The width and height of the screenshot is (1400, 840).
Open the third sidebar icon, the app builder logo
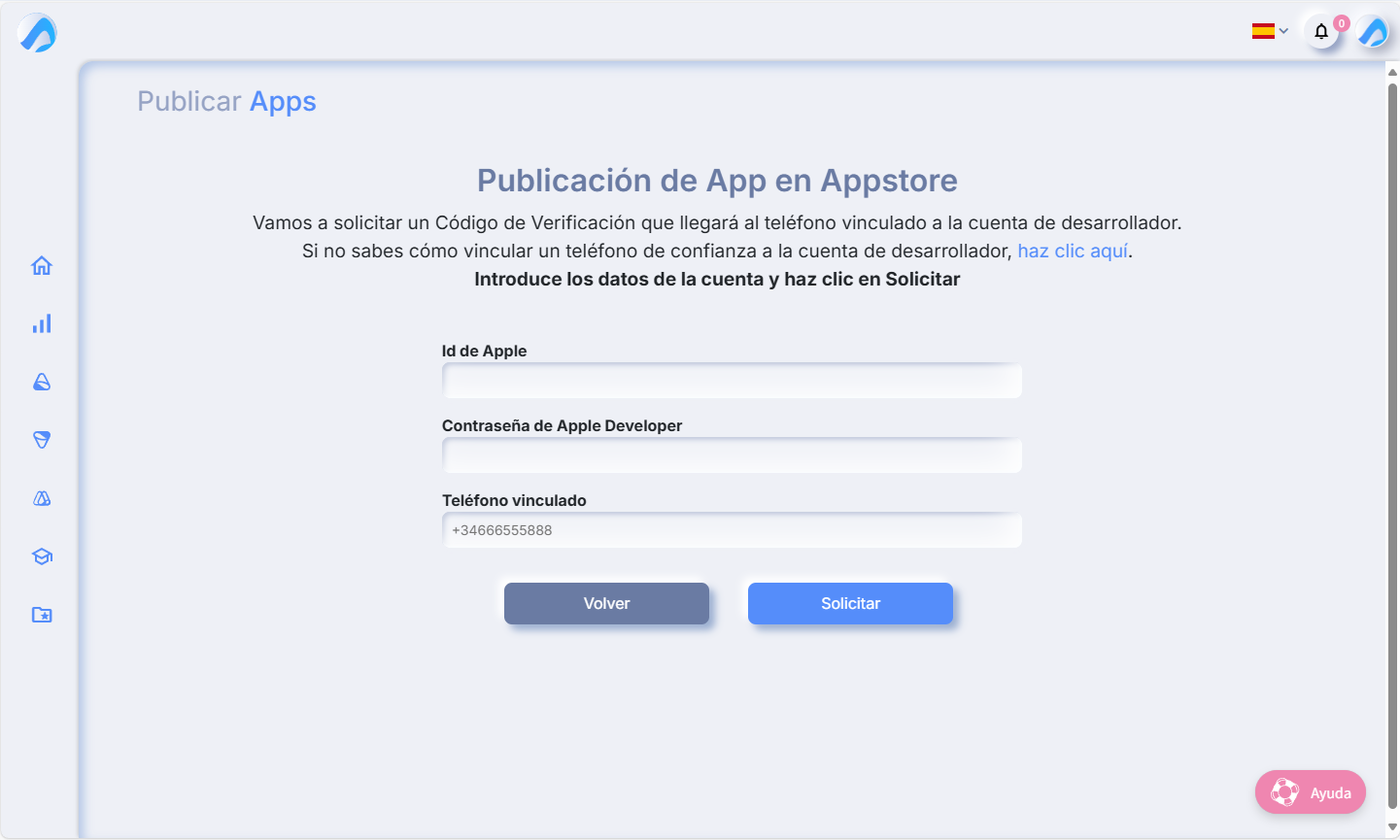[42, 382]
